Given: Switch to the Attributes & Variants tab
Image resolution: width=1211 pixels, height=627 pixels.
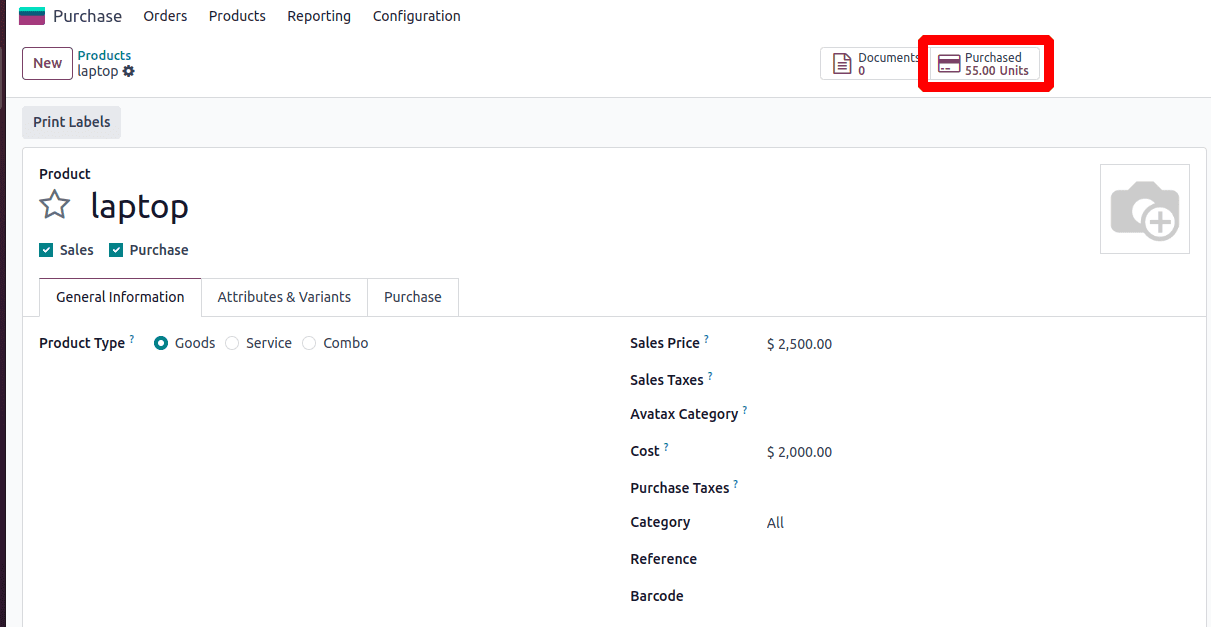Looking at the screenshot, I should 284,297.
